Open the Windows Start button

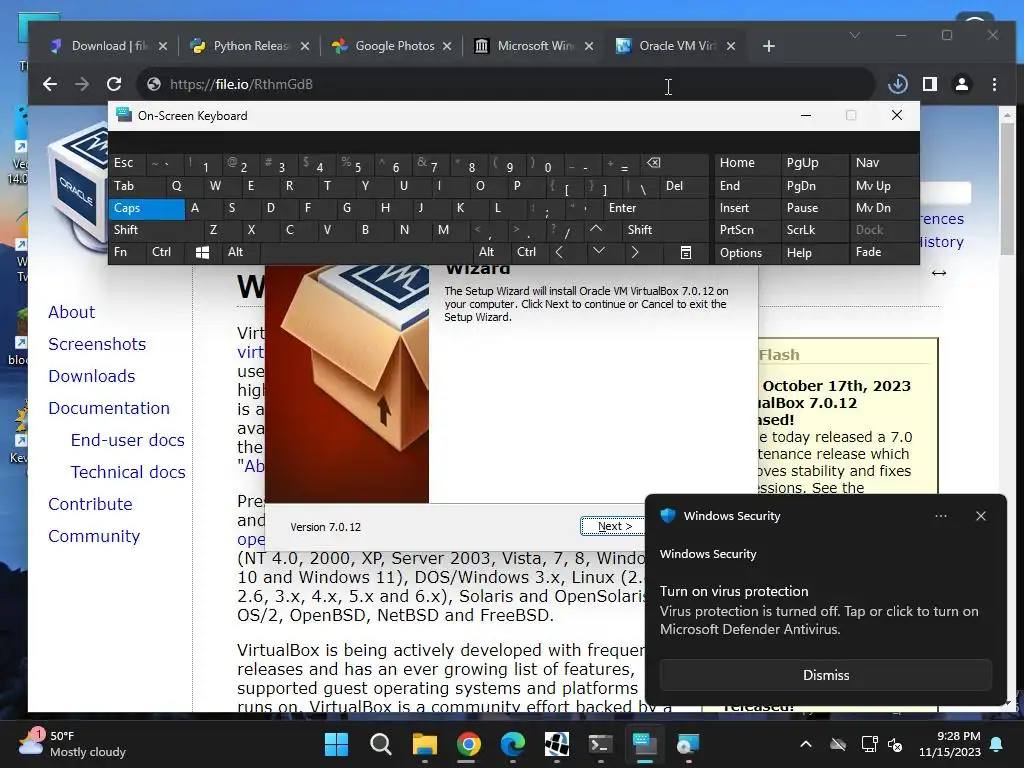pyautogui.click(x=337, y=744)
